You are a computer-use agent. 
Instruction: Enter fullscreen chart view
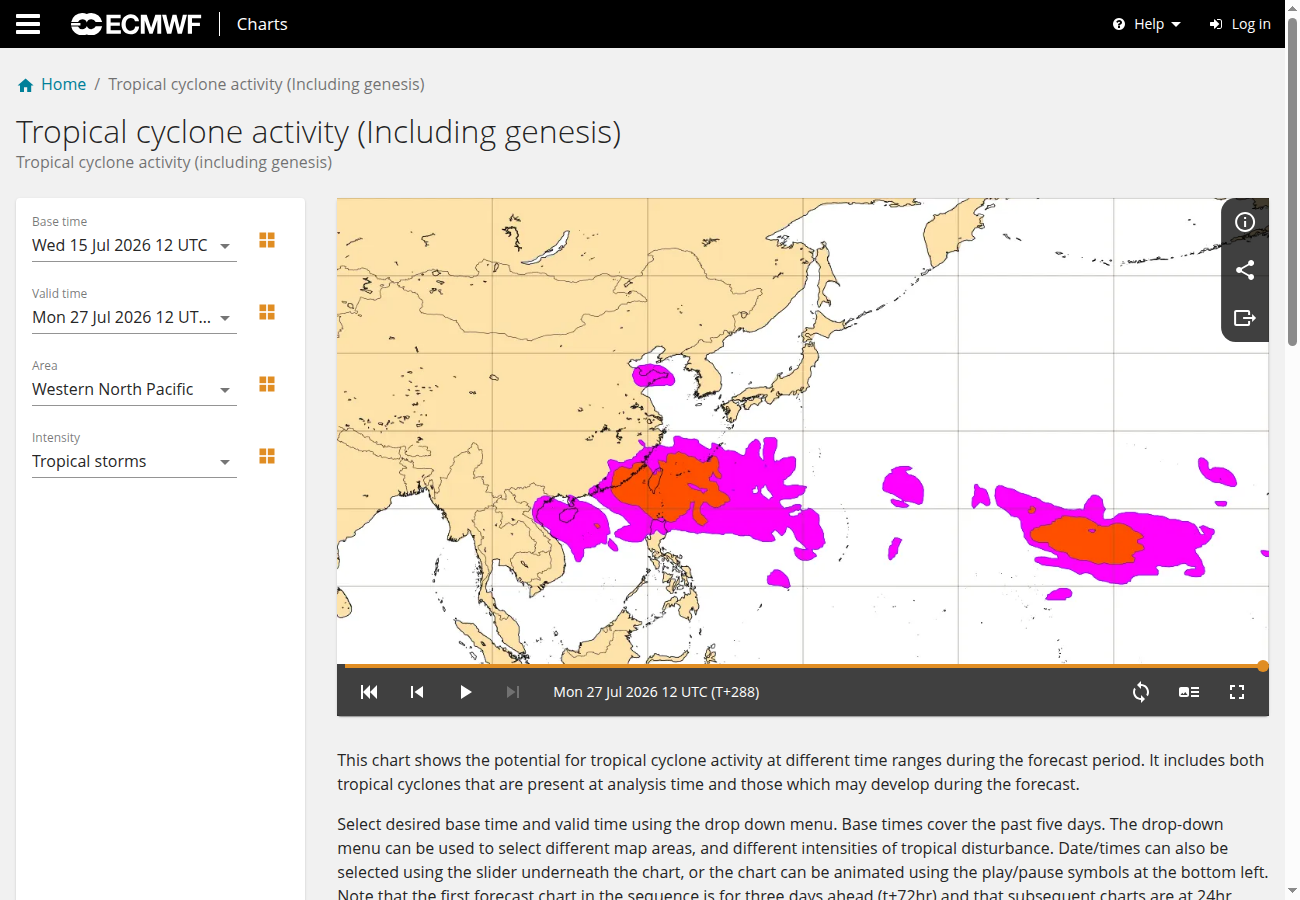pos(1237,692)
